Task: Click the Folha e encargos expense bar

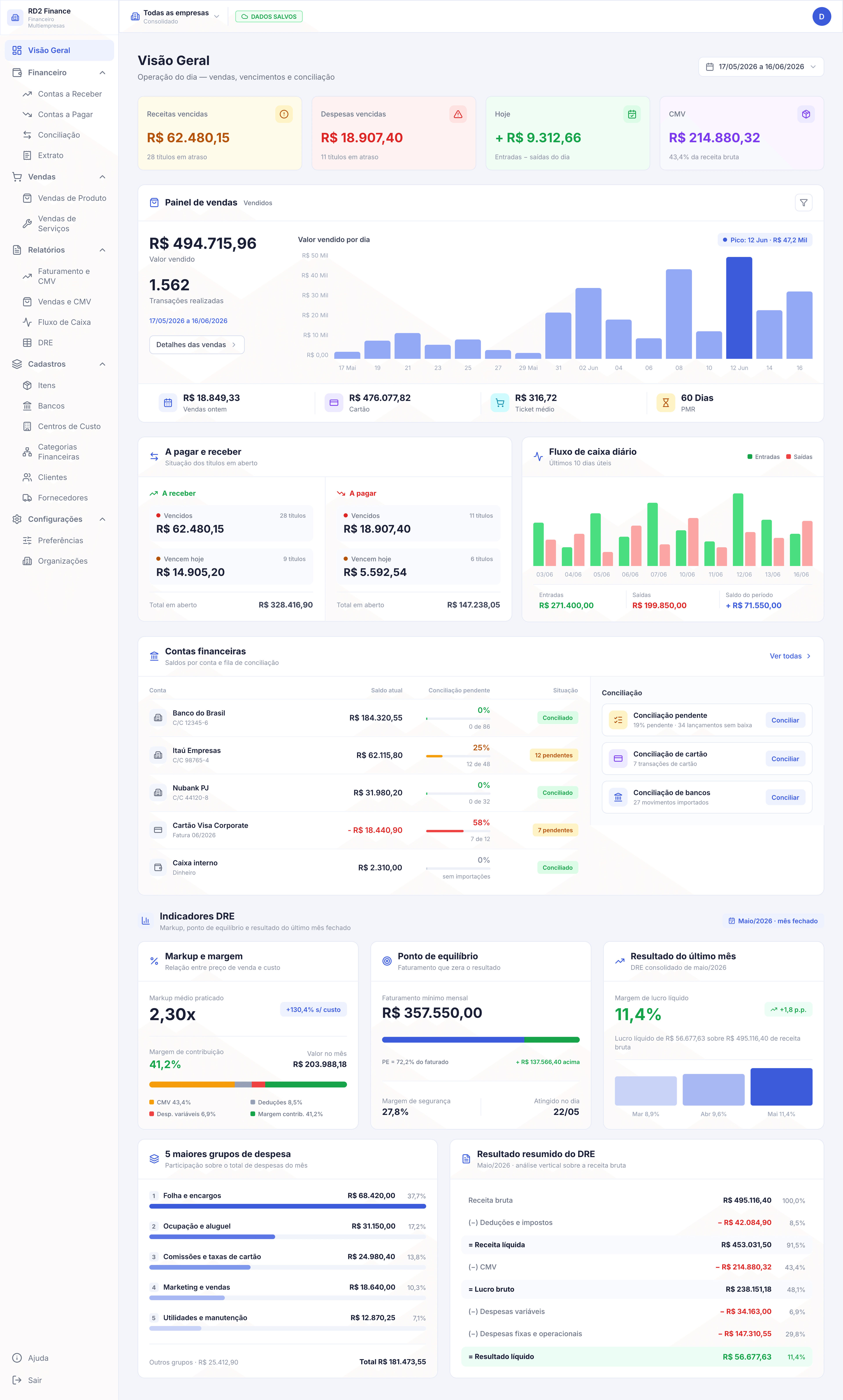Action: [287, 1206]
